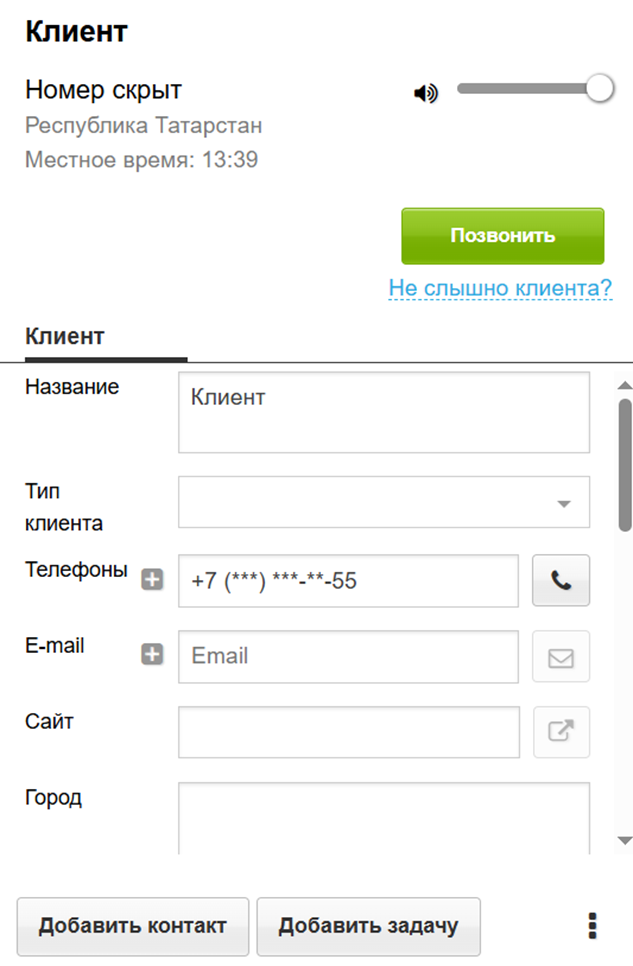Image resolution: width=633 pixels, height=966 pixels.
Task: Click the volume slider handle
Action: coord(599,89)
